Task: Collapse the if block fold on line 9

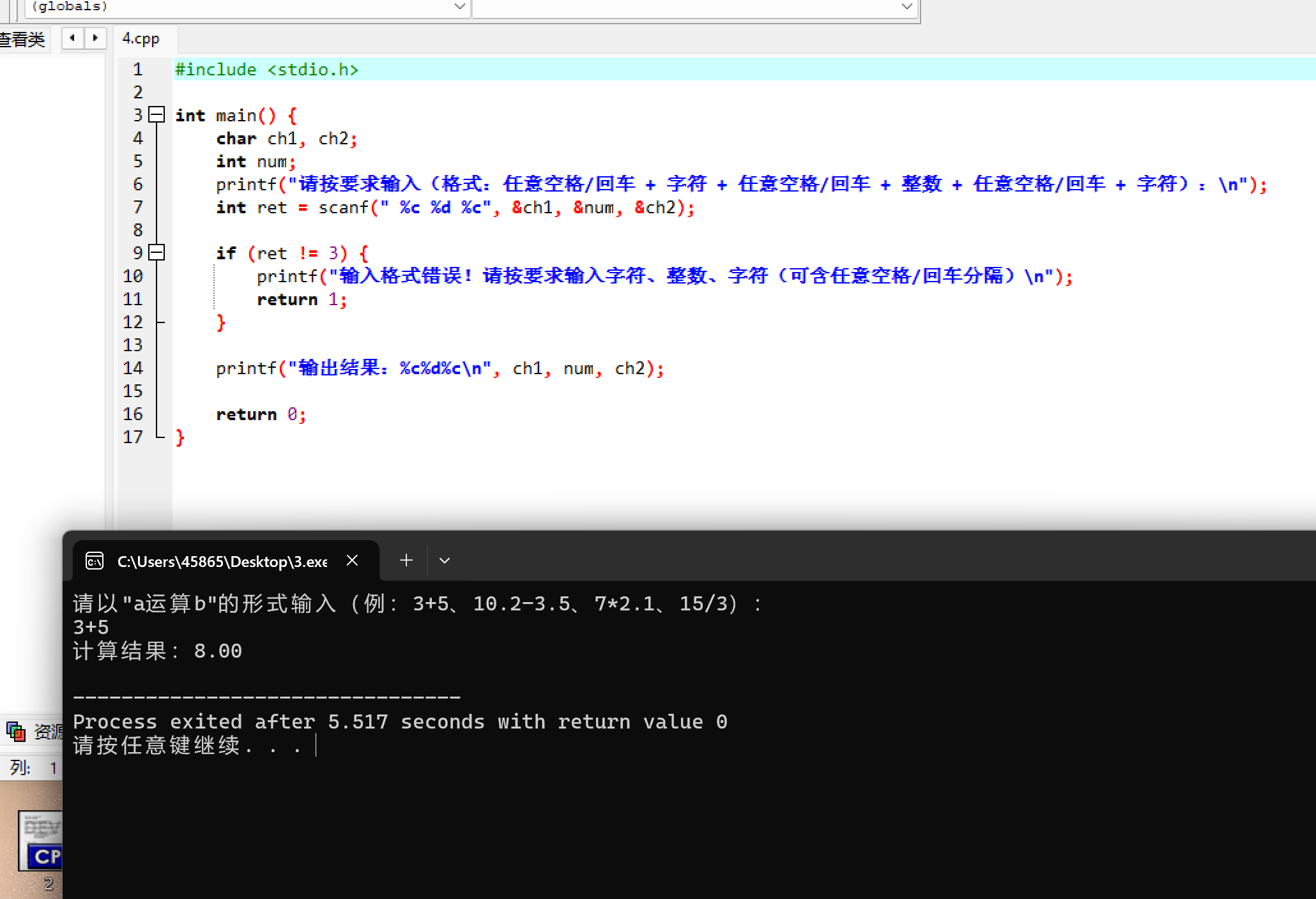Action: [x=157, y=253]
